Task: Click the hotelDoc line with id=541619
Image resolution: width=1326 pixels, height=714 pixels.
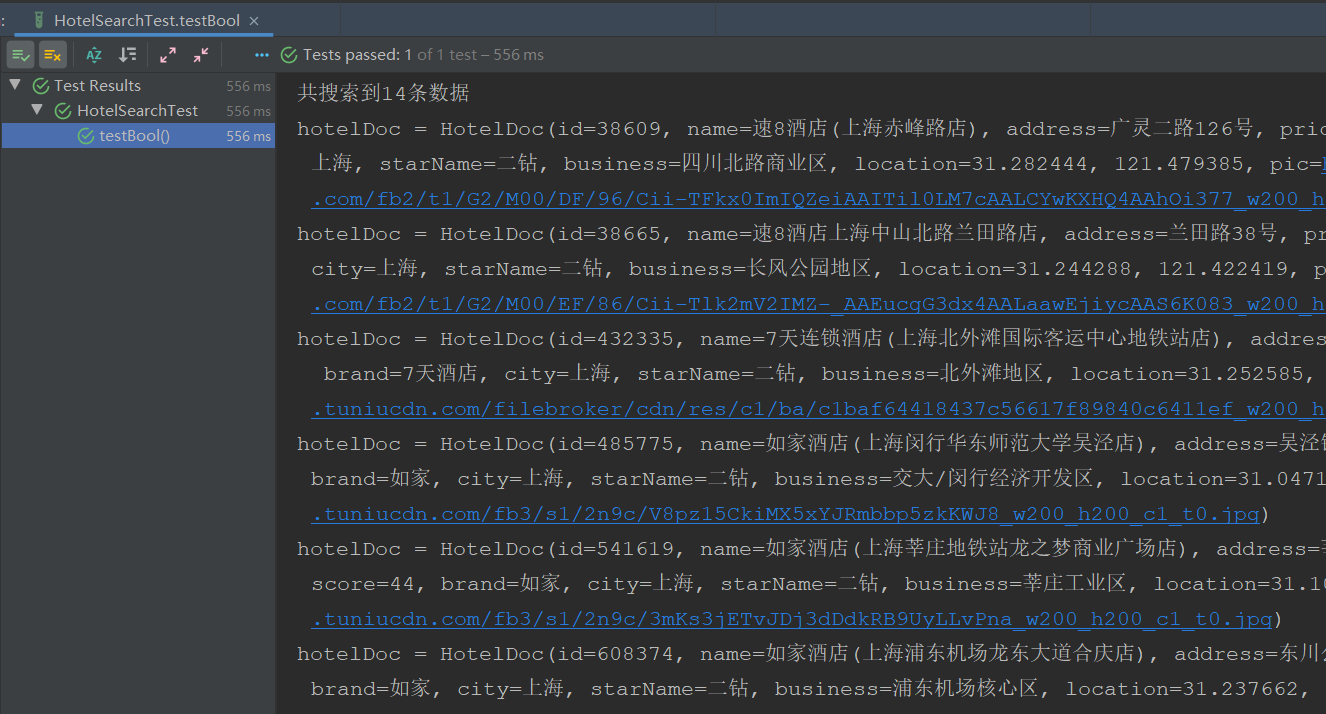Action: coord(811,549)
